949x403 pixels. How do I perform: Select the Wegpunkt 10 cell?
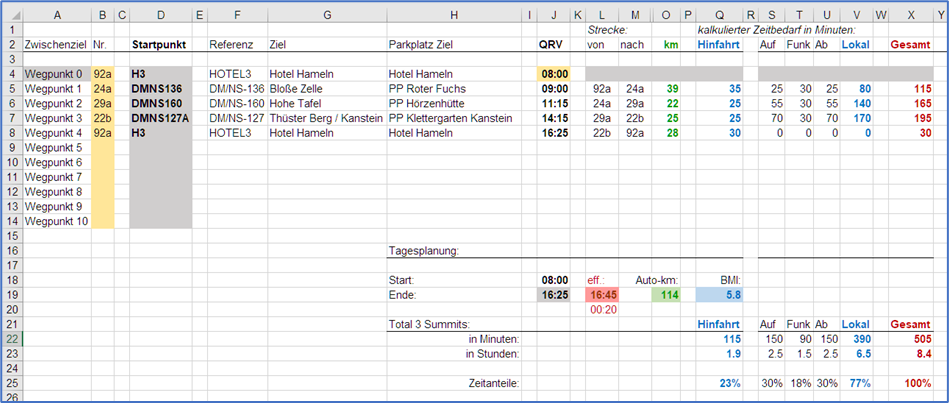click(x=56, y=221)
